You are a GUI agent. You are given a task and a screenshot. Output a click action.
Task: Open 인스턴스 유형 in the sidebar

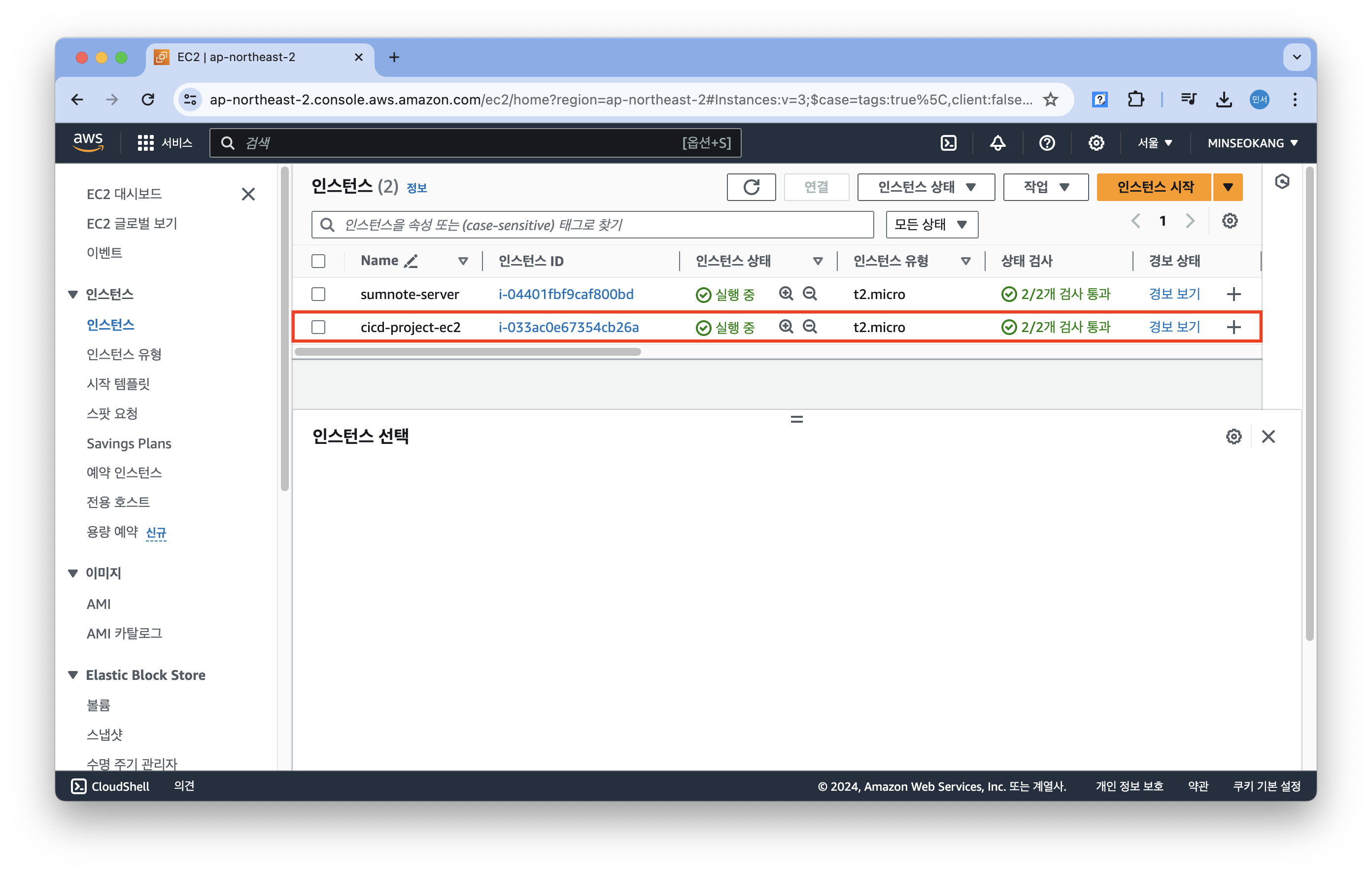[124, 354]
